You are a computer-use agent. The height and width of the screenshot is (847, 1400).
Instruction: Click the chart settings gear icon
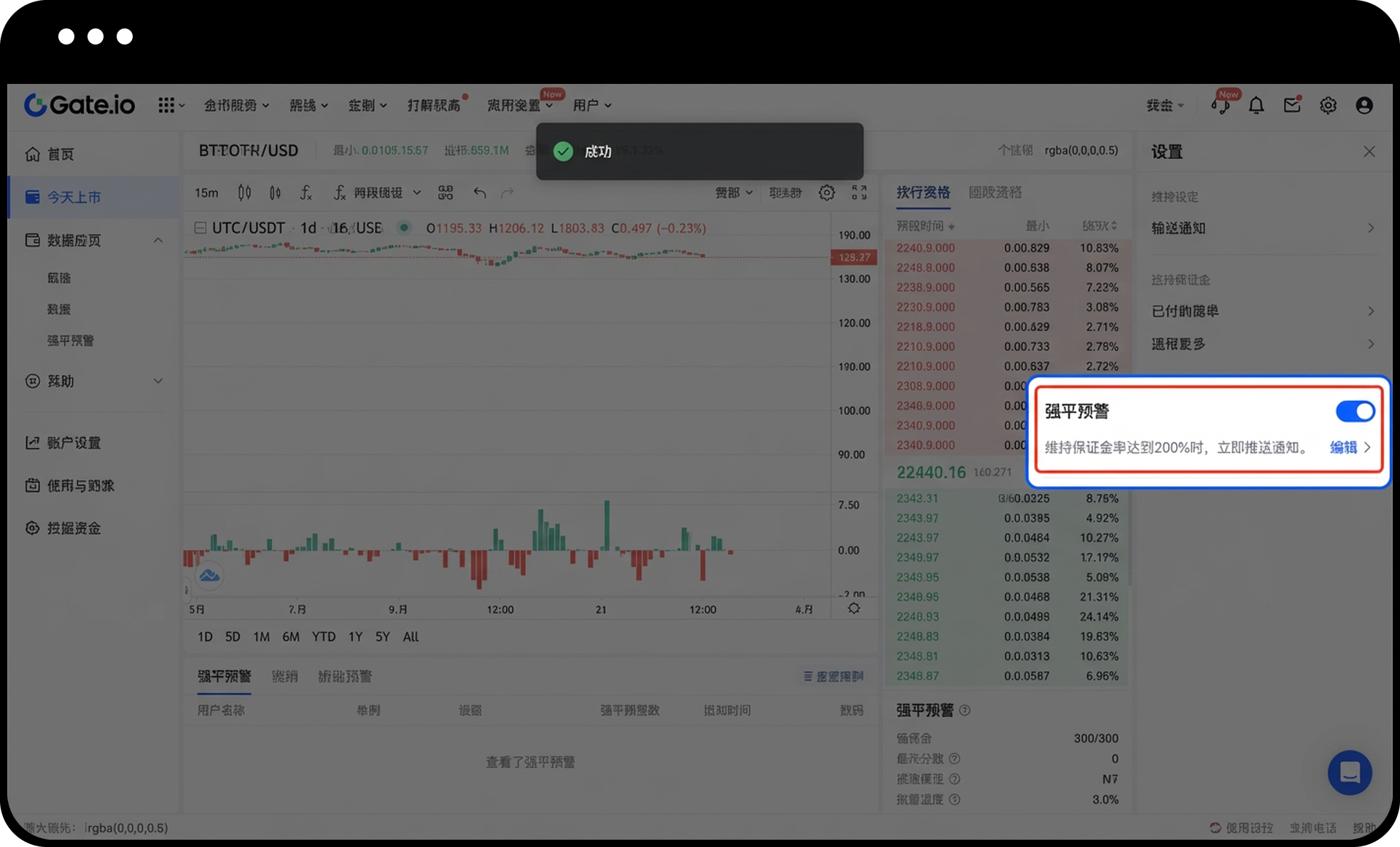(827, 193)
